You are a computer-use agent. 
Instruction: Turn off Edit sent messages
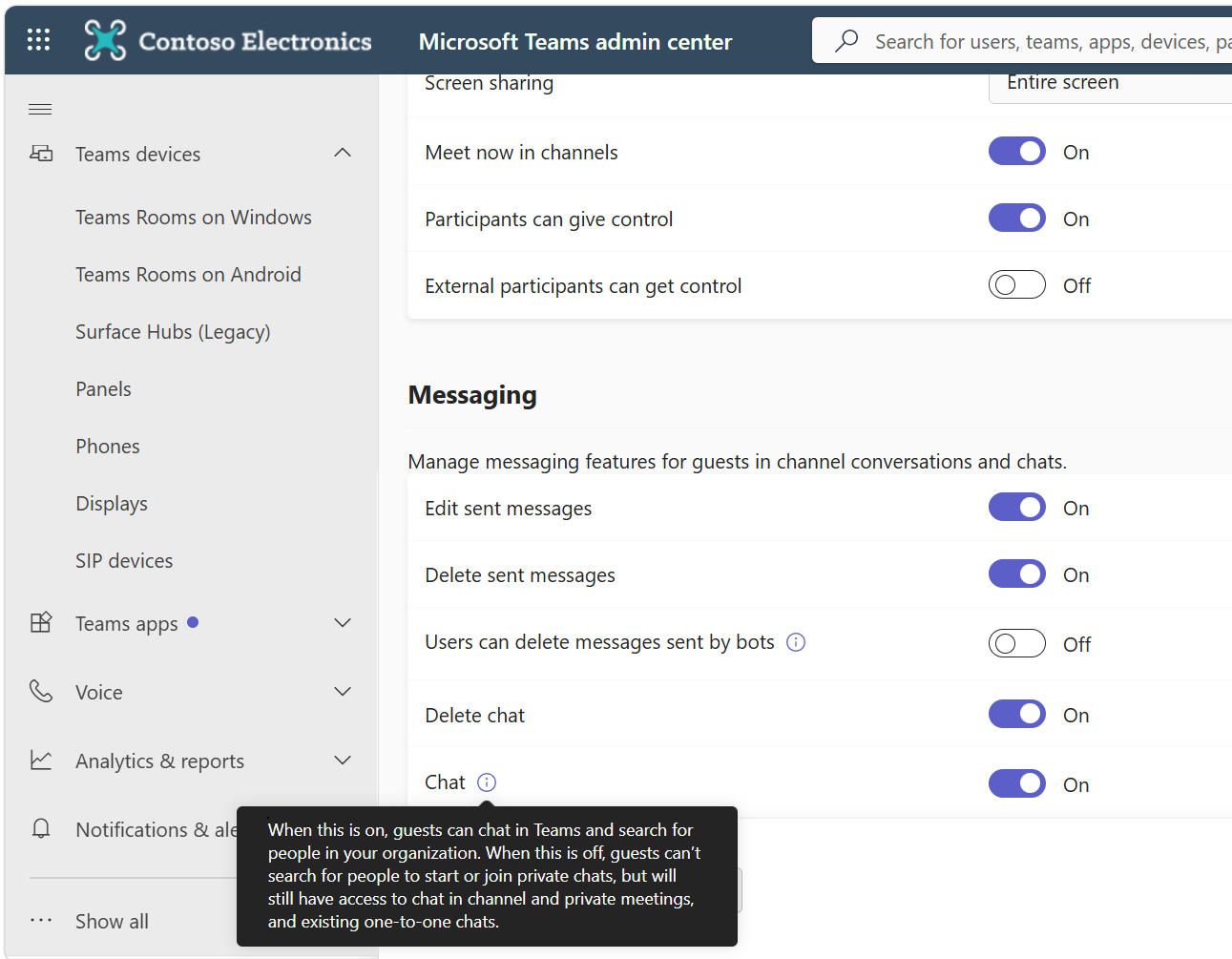[x=1017, y=508]
